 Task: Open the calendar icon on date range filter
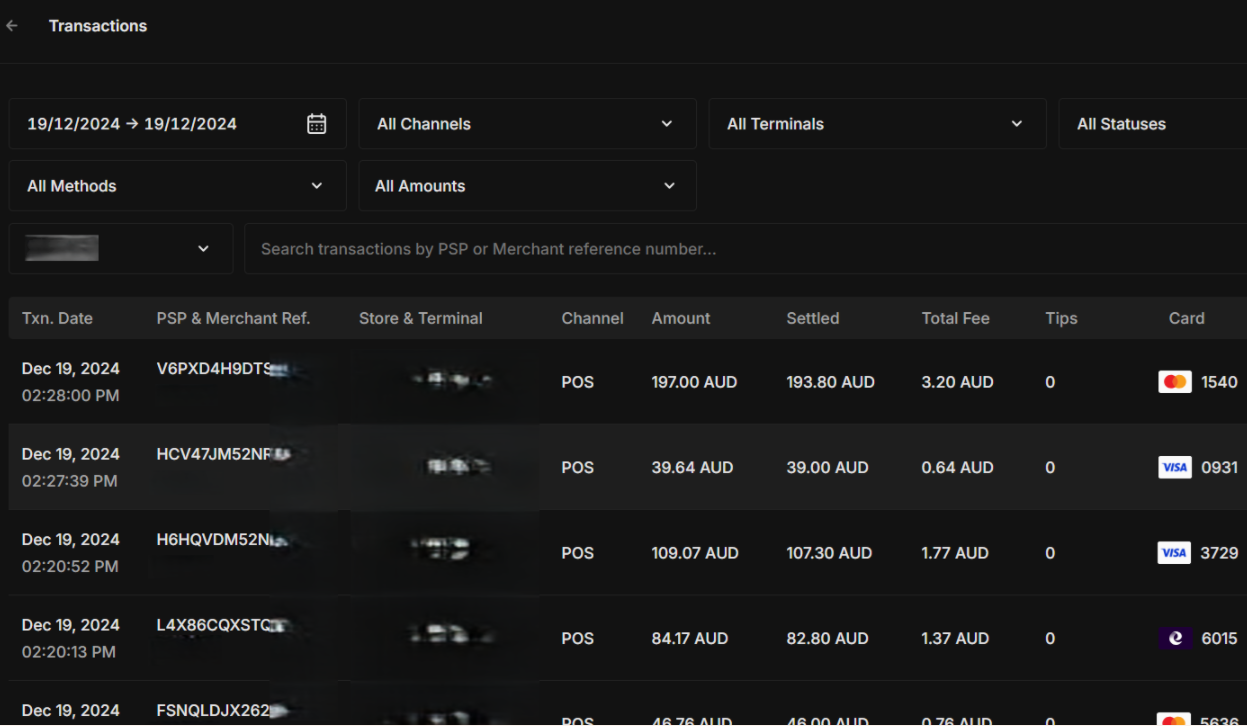click(x=315, y=123)
